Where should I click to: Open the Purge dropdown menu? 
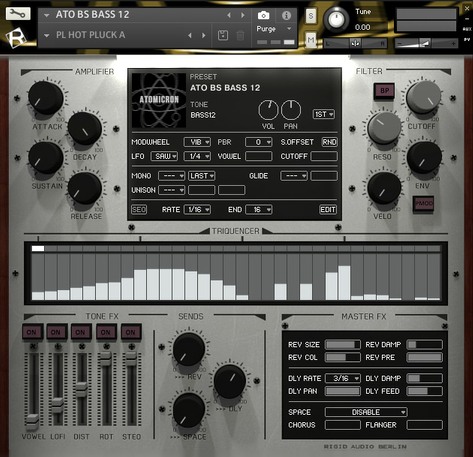[x=274, y=29]
